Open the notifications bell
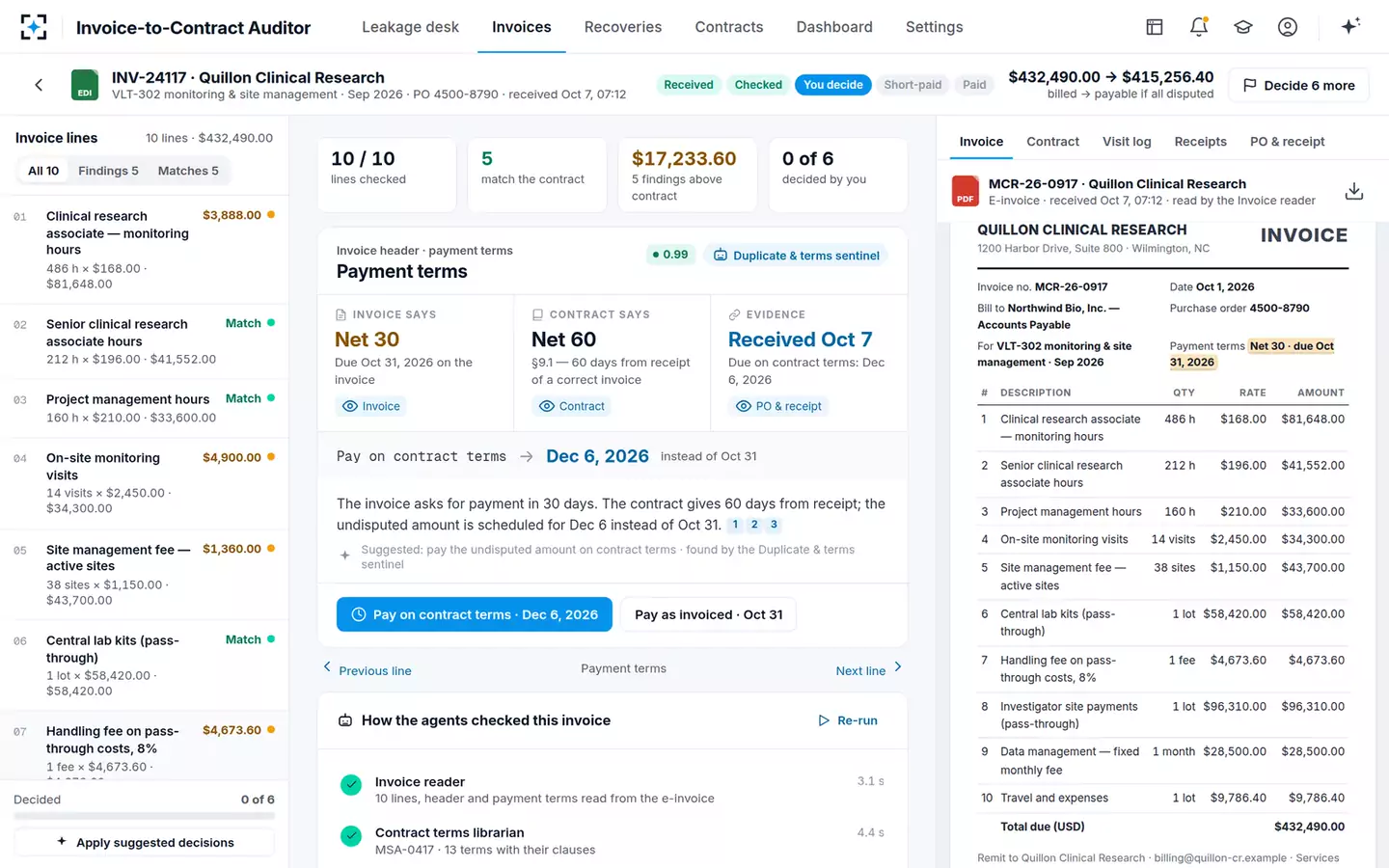This screenshot has height=868, width=1389. [x=1199, y=27]
